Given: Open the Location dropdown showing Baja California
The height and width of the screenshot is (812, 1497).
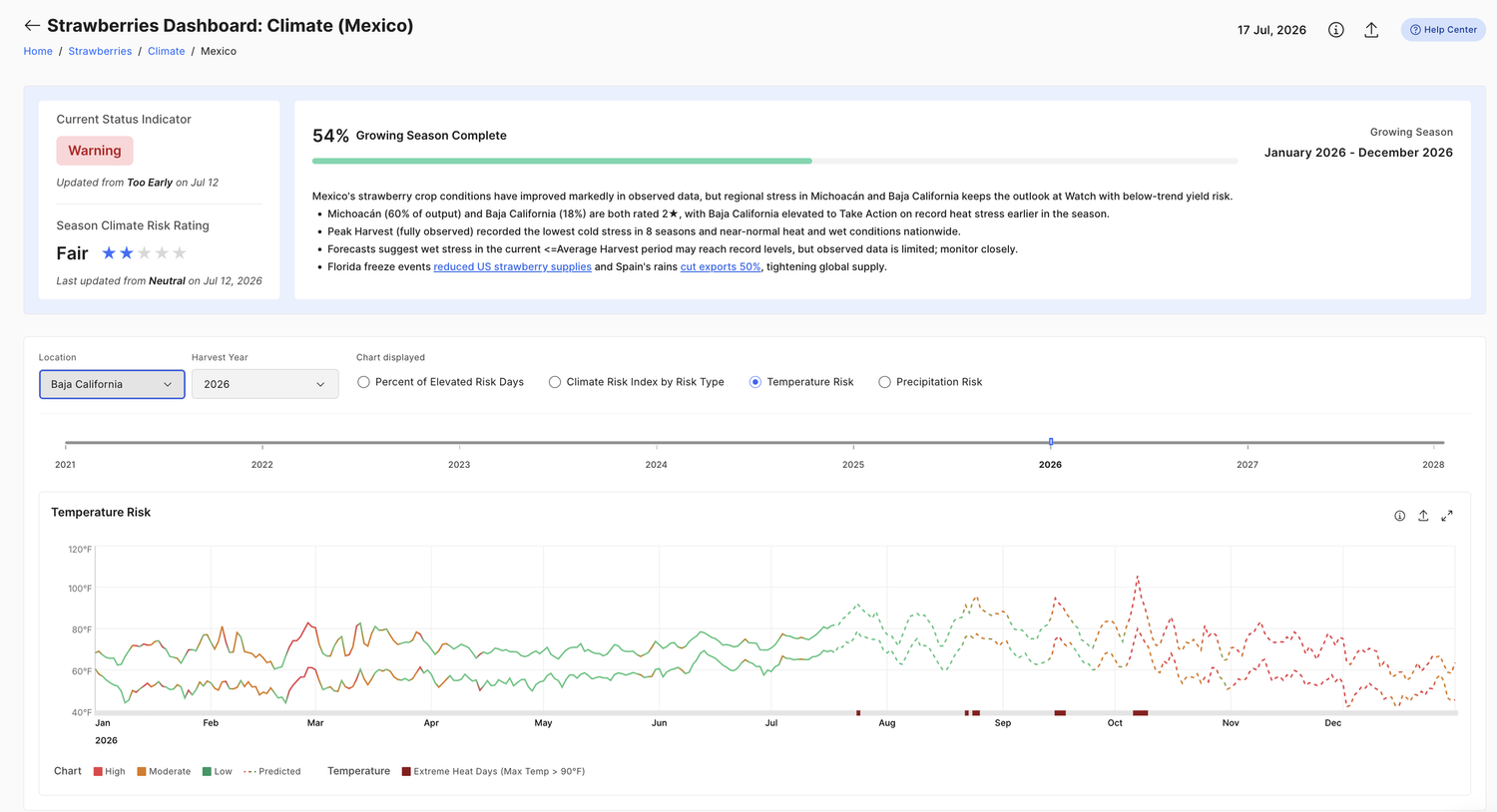Looking at the screenshot, I should [x=112, y=384].
